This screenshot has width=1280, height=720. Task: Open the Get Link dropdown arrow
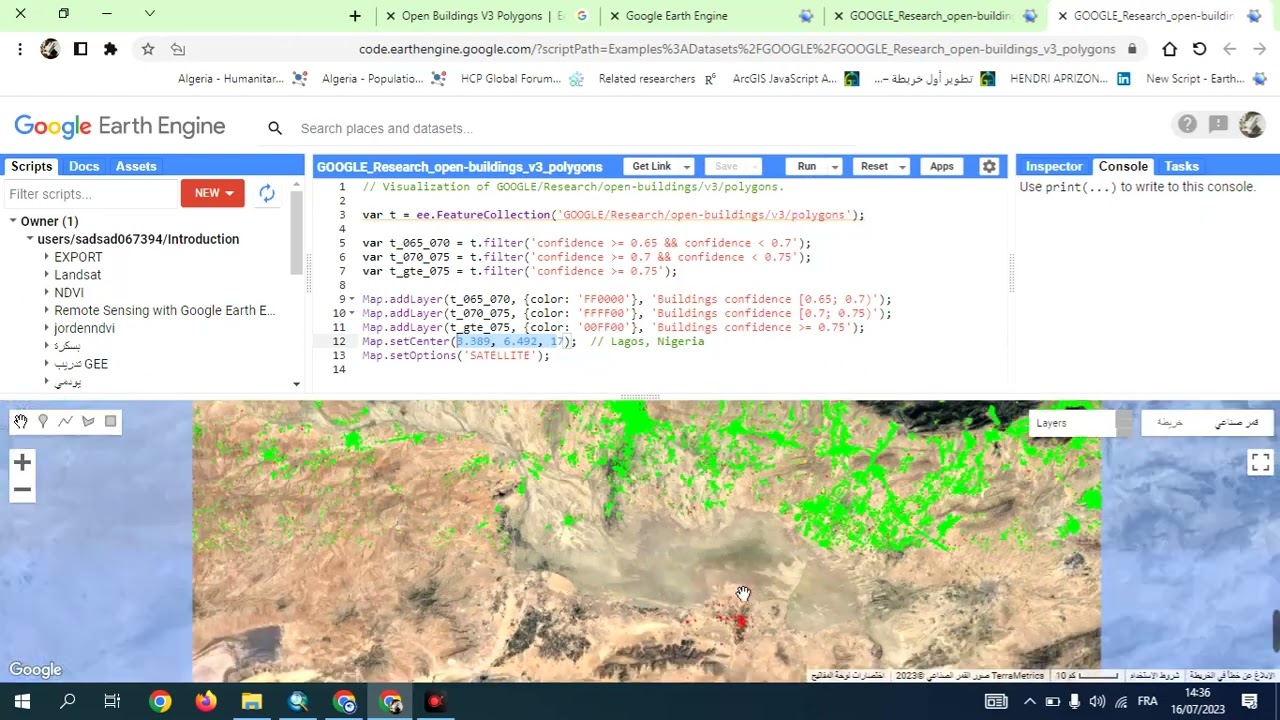coord(686,167)
